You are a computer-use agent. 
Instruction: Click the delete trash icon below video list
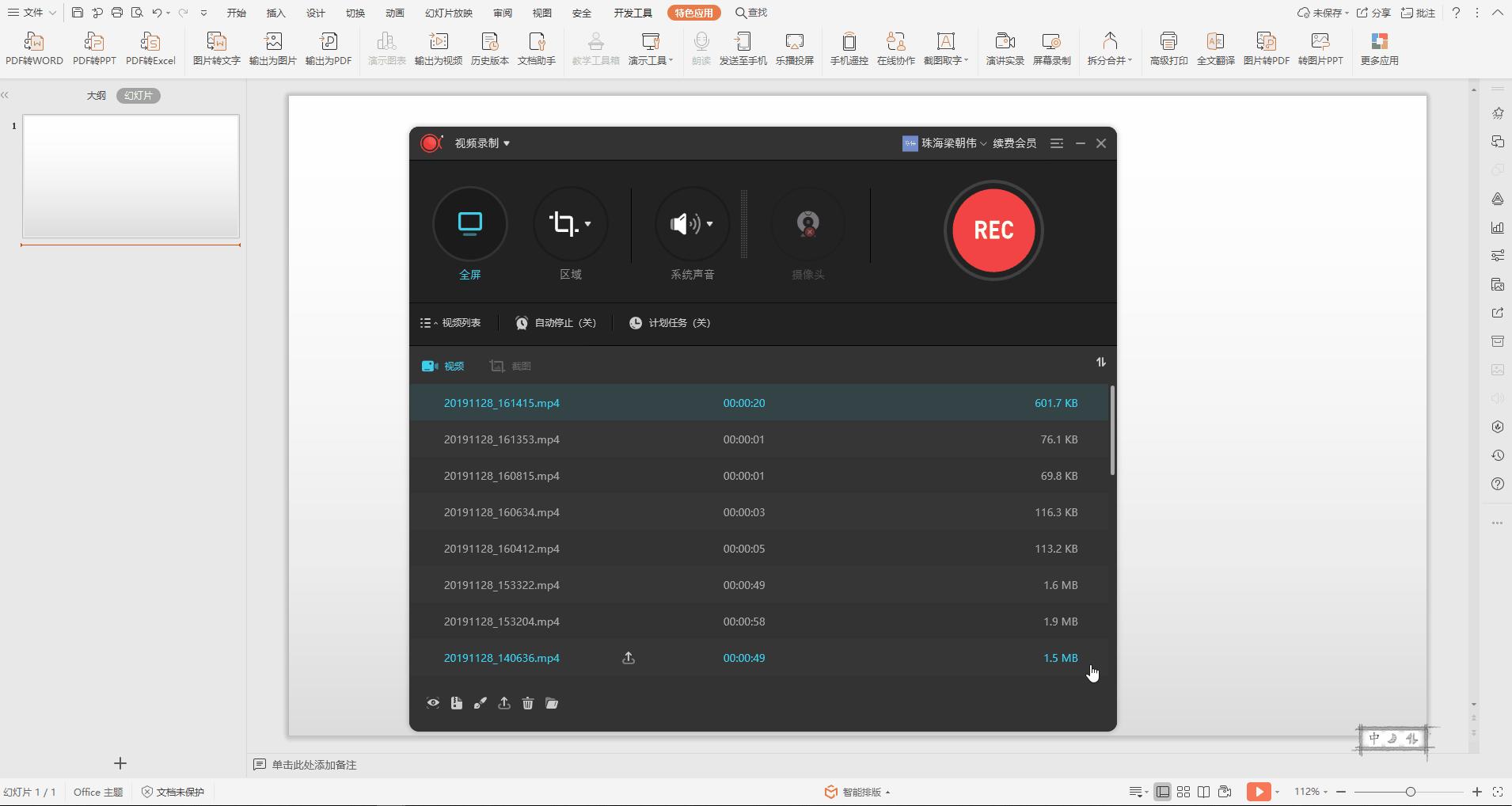click(x=528, y=703)
